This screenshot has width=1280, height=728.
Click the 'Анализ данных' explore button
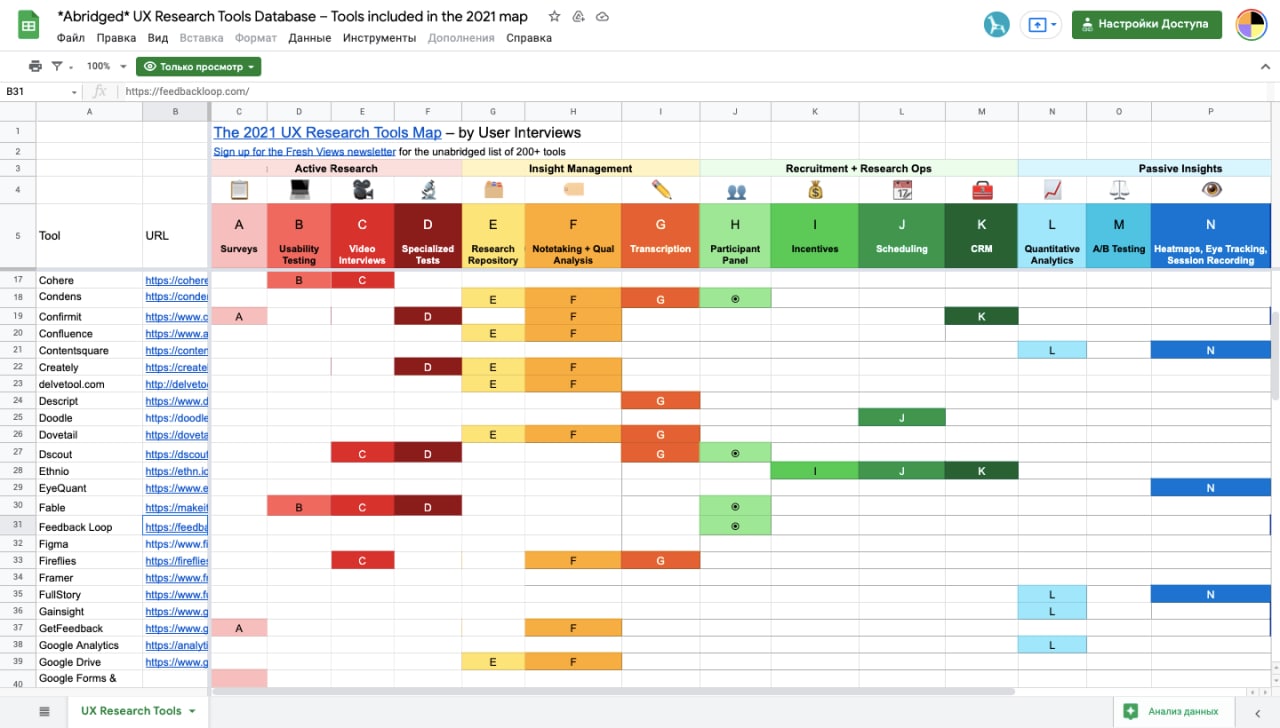pyautogui.click(x=1173, y=711)
